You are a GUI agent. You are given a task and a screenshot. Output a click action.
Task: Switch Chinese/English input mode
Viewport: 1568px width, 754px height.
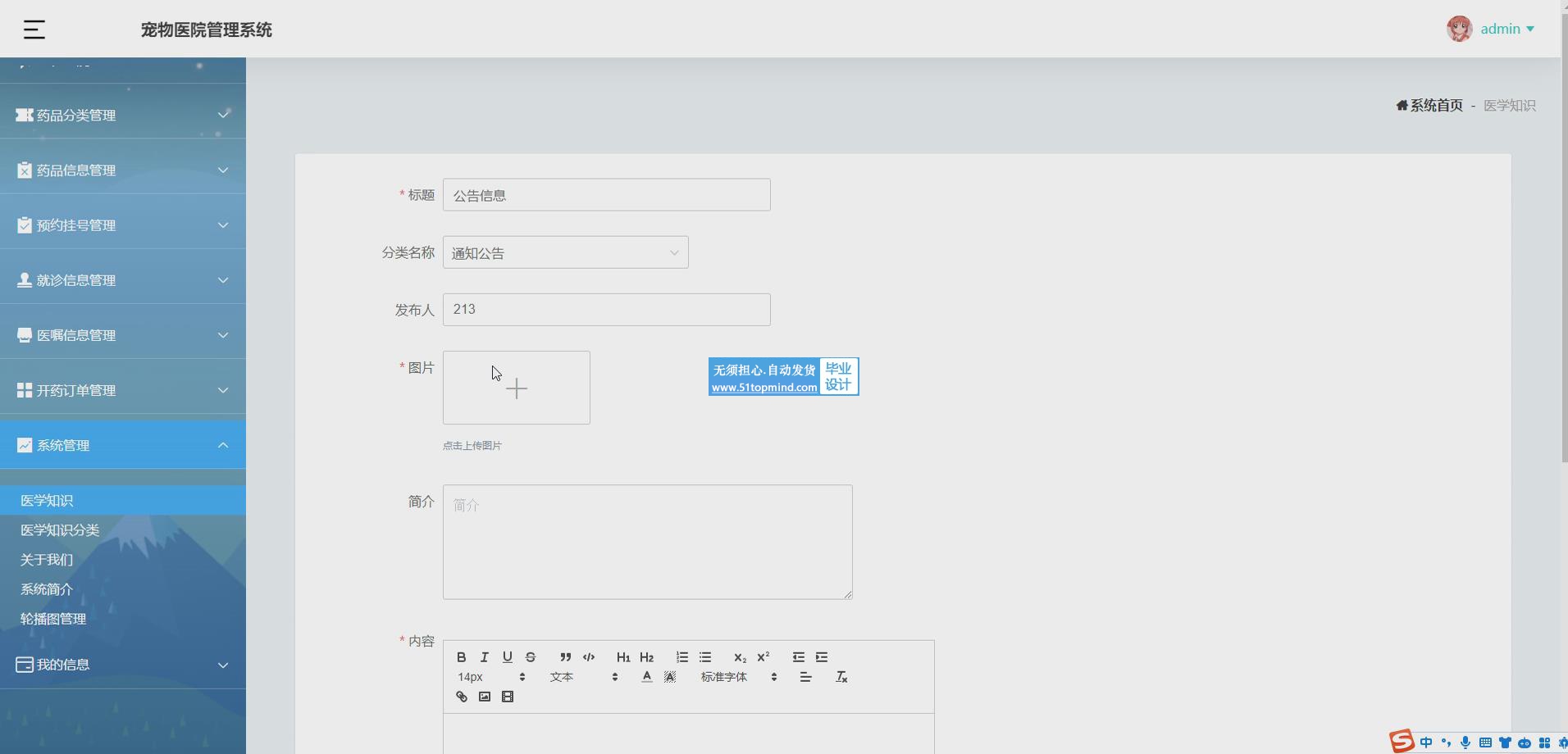[x=1426, y=743]
